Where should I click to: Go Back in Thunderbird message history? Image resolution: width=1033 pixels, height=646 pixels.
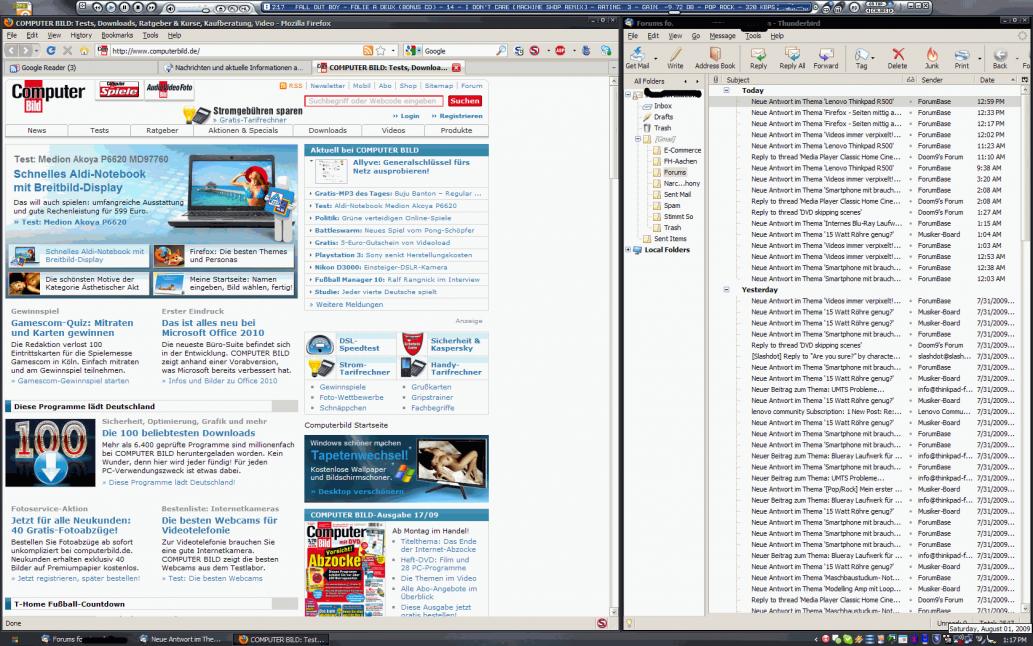[1000, 58]
